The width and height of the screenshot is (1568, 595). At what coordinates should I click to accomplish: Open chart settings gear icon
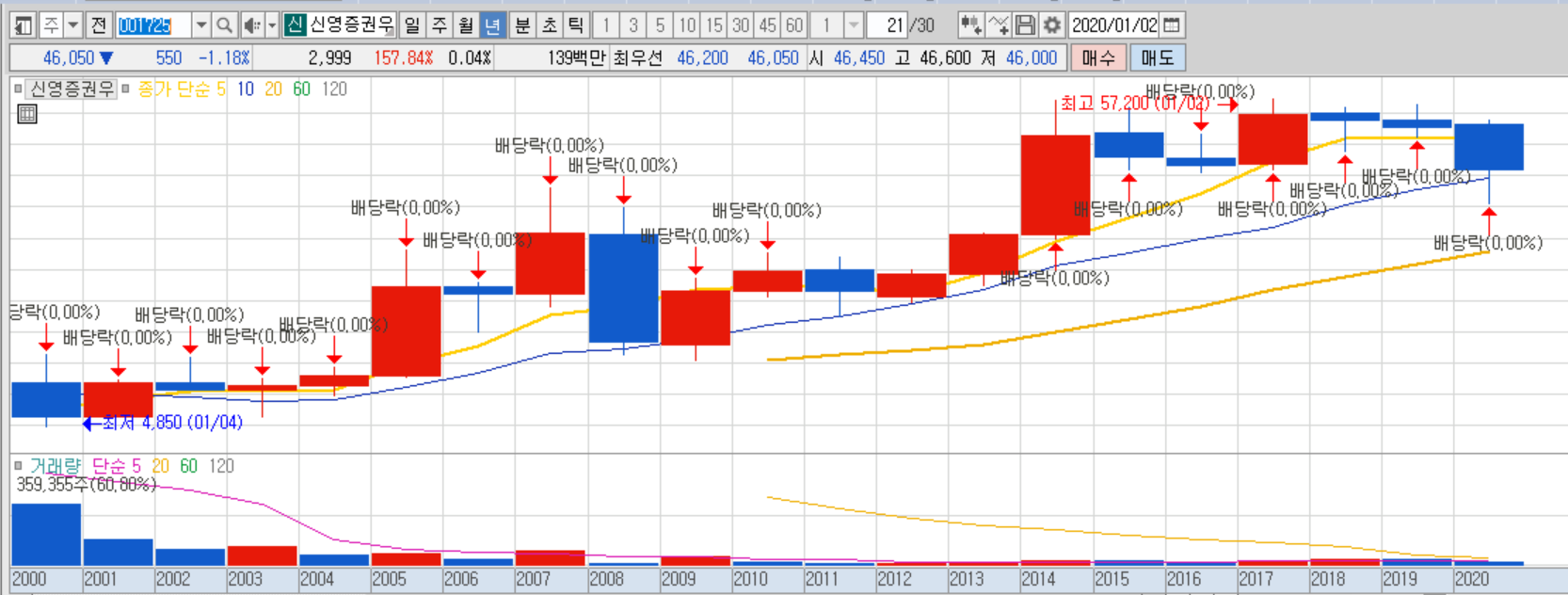coord(1052,25)
